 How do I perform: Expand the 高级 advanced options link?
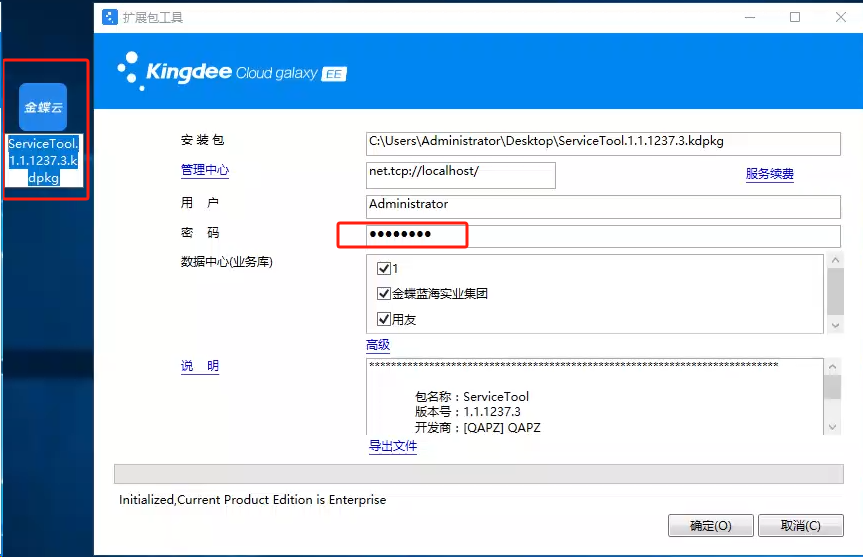coord(378,345)
